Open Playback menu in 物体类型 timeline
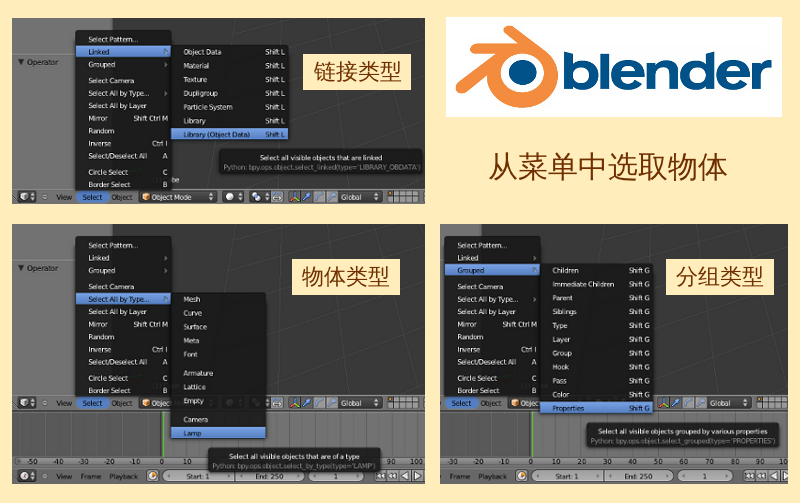The height and width of the screenshot is (503, 800). pyautogui.click(x=123, y=476)
